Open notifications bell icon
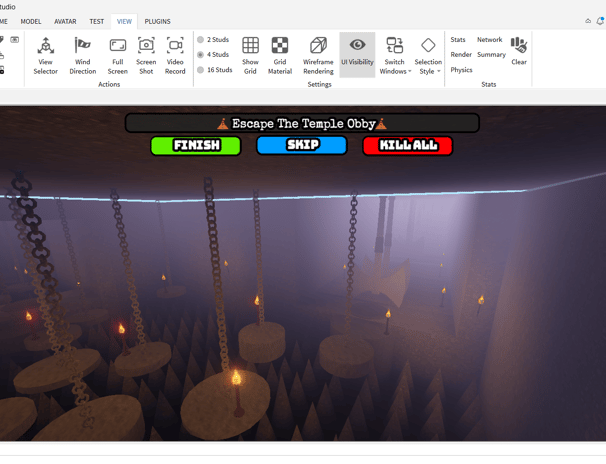This screenshot has width=606, height=464. (600, 21)
